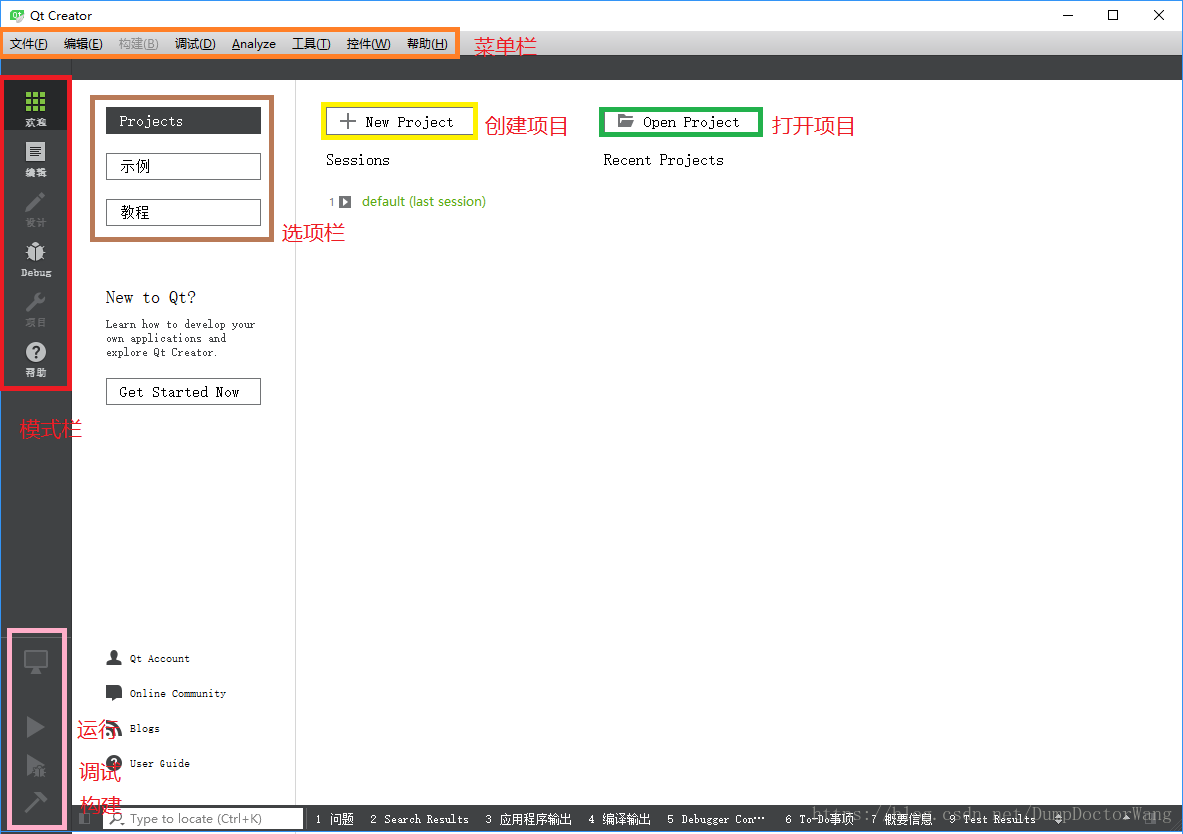The image size is (1183, 834).
Task: Click the play icon beside default session
Action: 345,202
